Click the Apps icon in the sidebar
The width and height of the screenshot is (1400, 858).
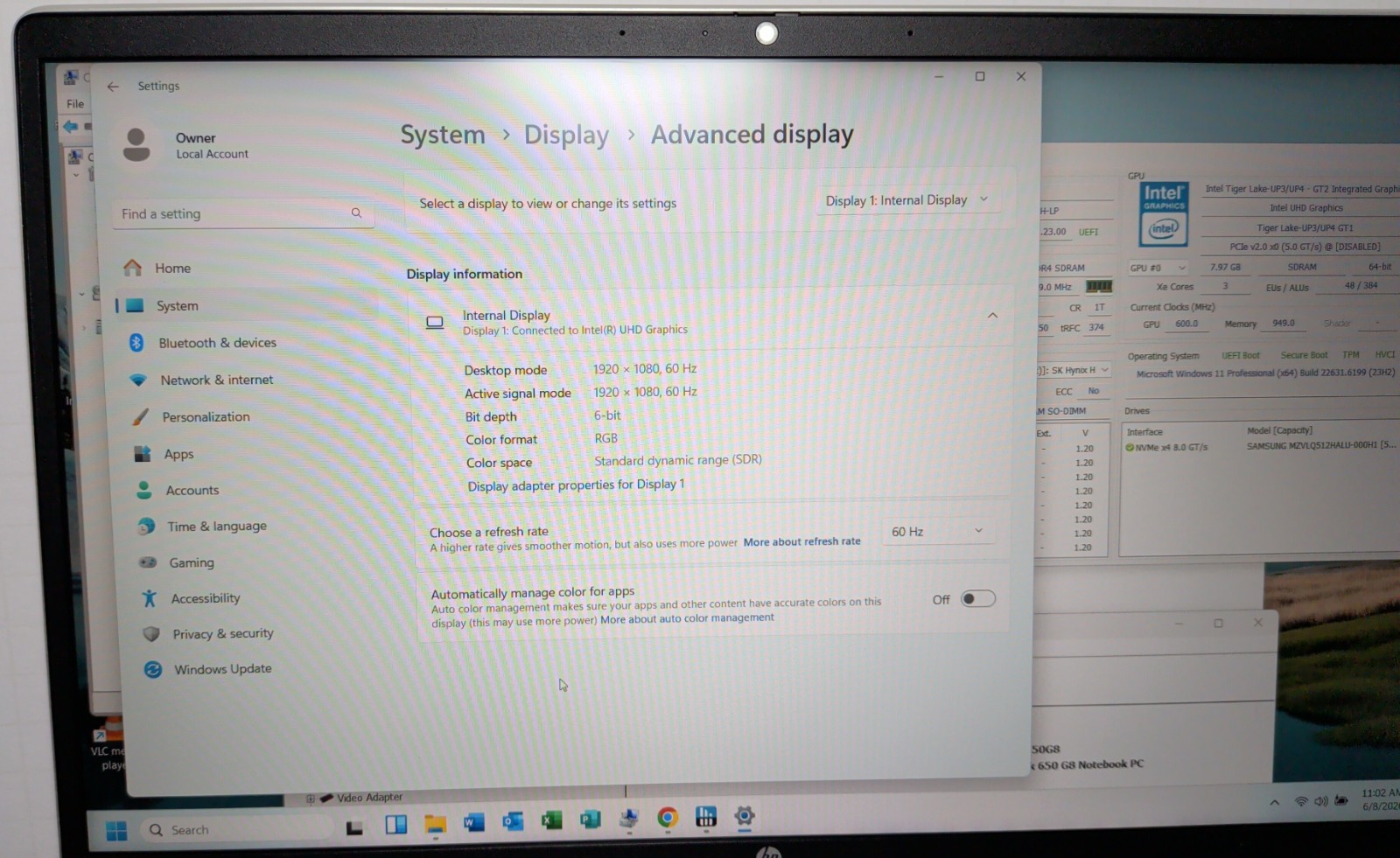142,454
